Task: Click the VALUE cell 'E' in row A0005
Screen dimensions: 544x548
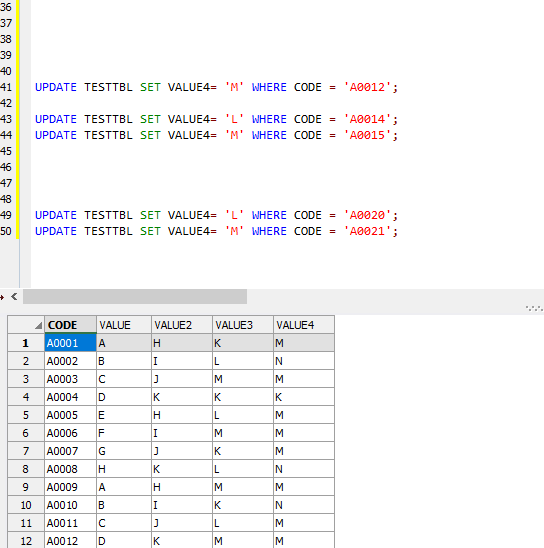Action: pos(124,415)
